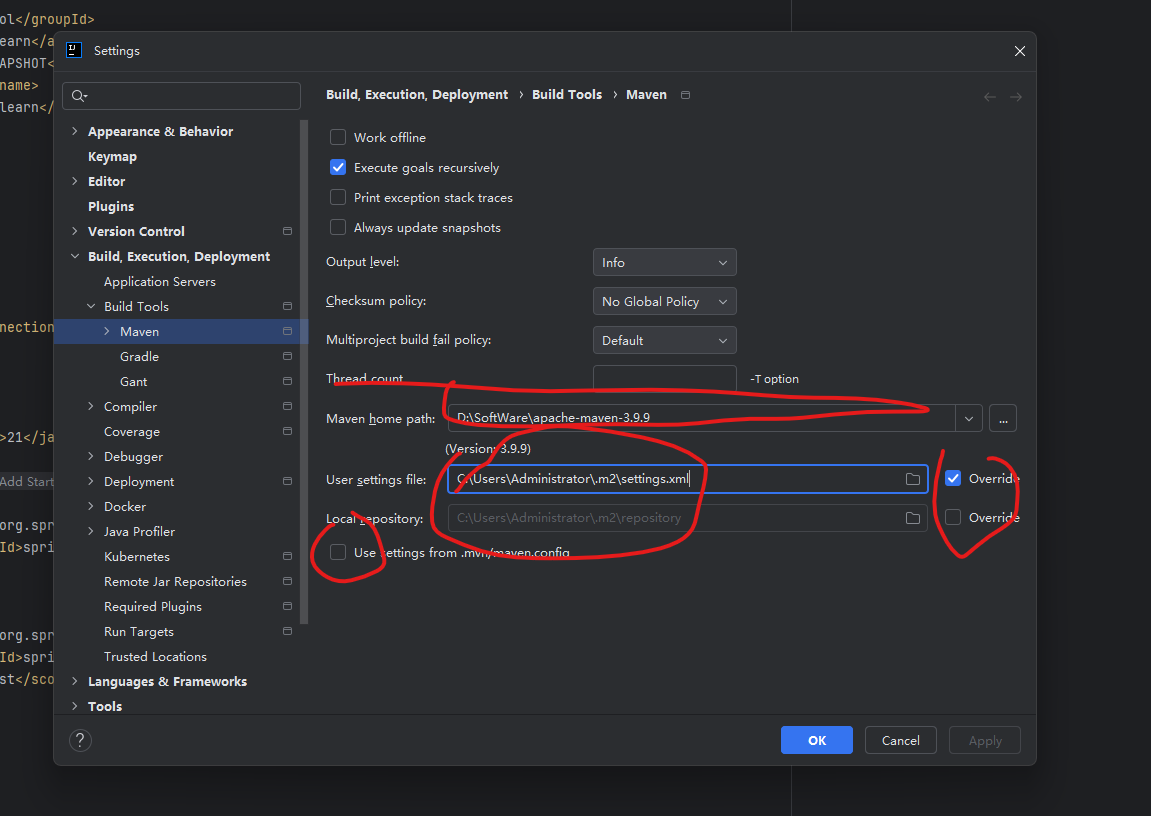Viewport: 1151px width, 816px height.
Task: Click the OK button
Action: (816, 740)
